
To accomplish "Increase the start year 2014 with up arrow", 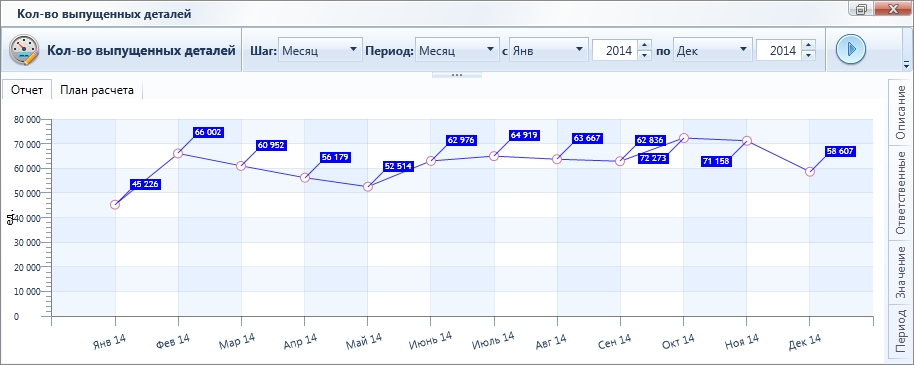I will pos(644,45).
